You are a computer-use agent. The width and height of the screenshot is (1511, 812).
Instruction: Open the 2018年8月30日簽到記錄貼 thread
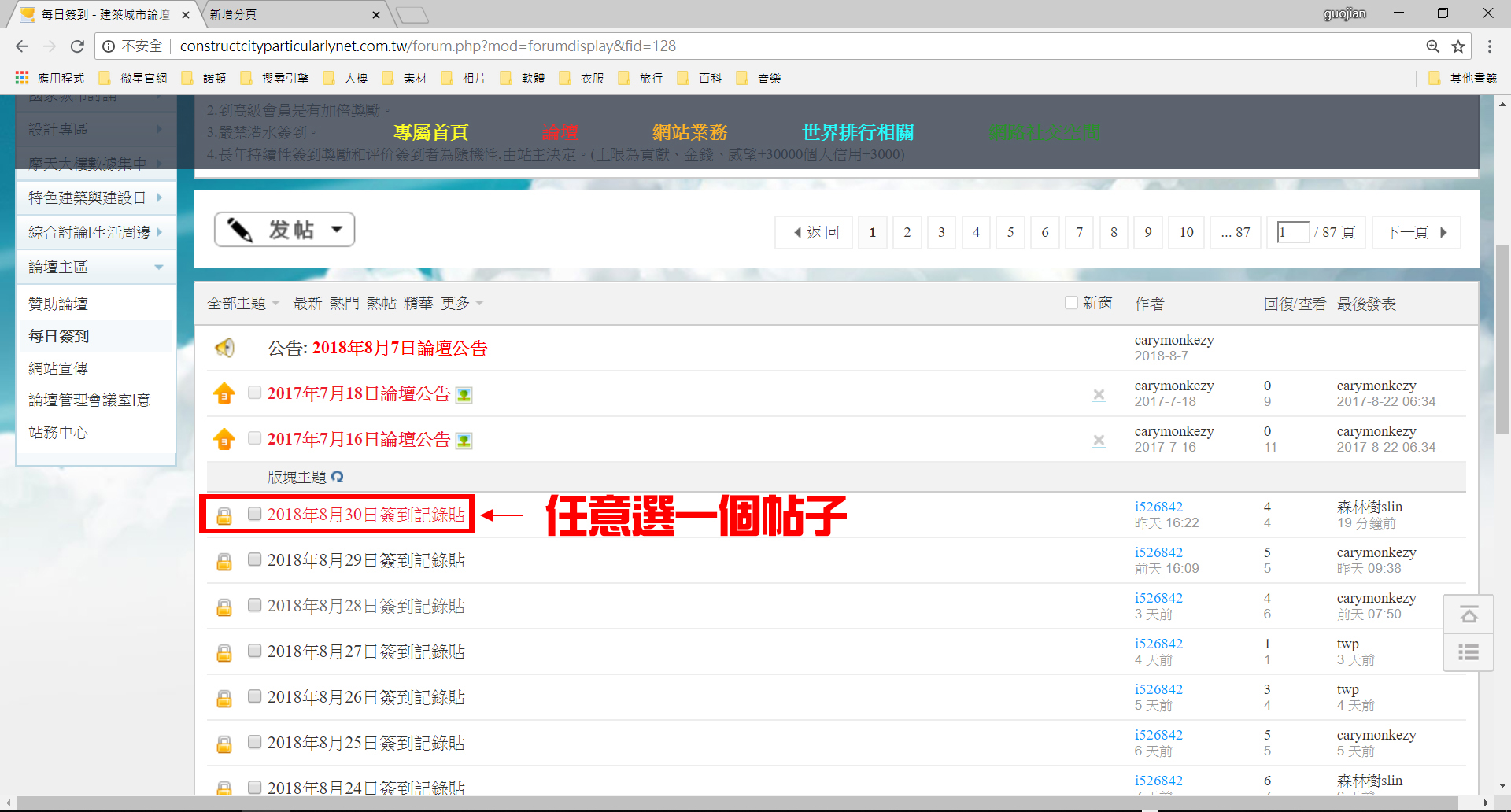point(366,515)
